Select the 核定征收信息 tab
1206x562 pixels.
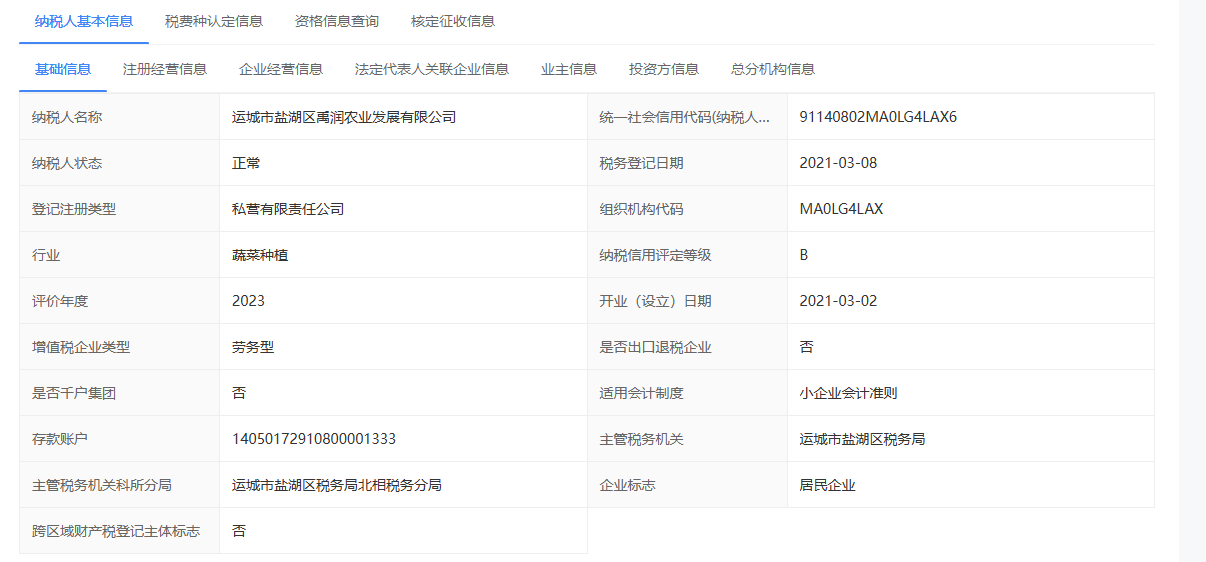(x=453, y=21)
